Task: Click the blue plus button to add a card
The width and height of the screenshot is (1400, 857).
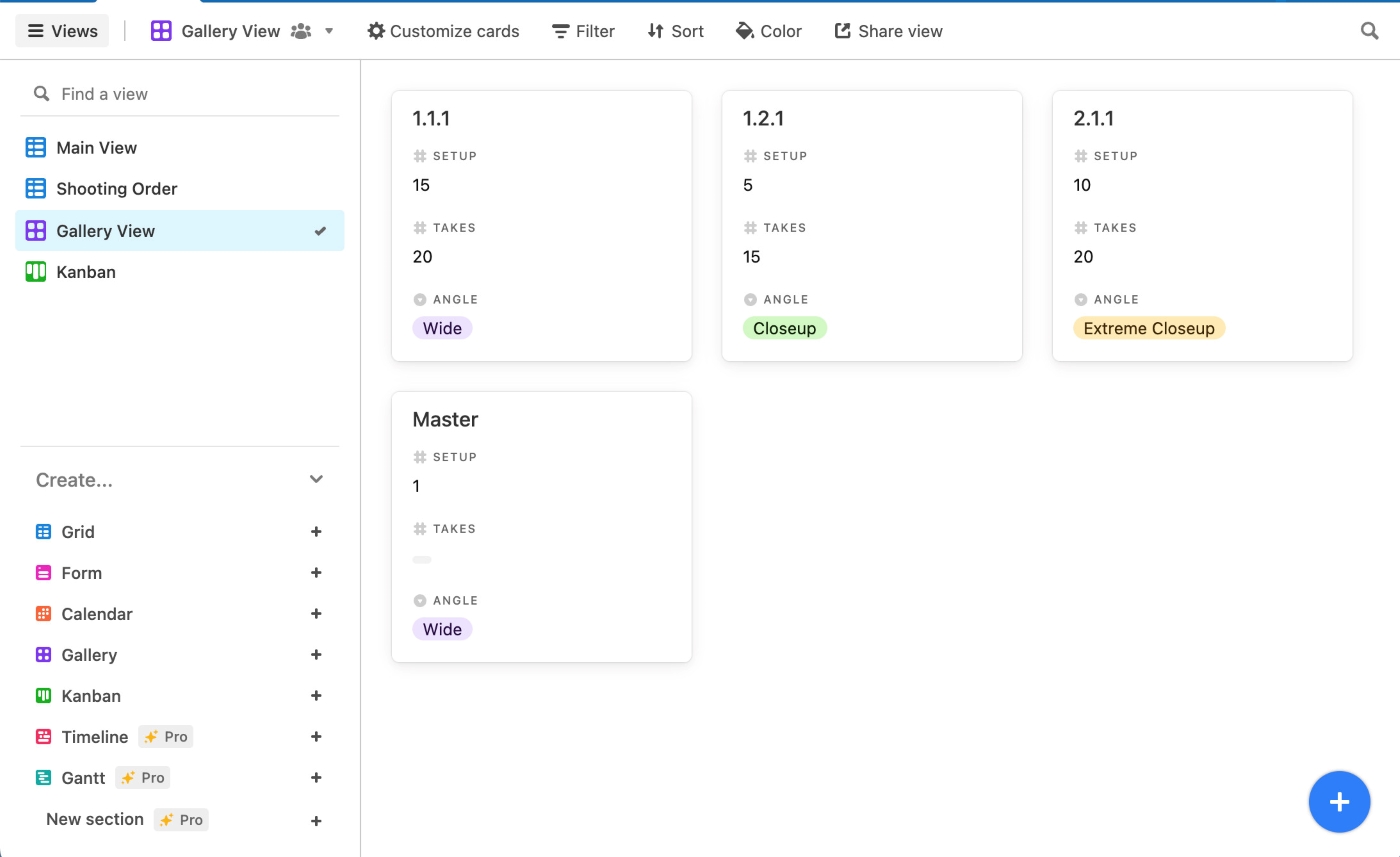Action: pyautogui.click(x=1339, y=801)
